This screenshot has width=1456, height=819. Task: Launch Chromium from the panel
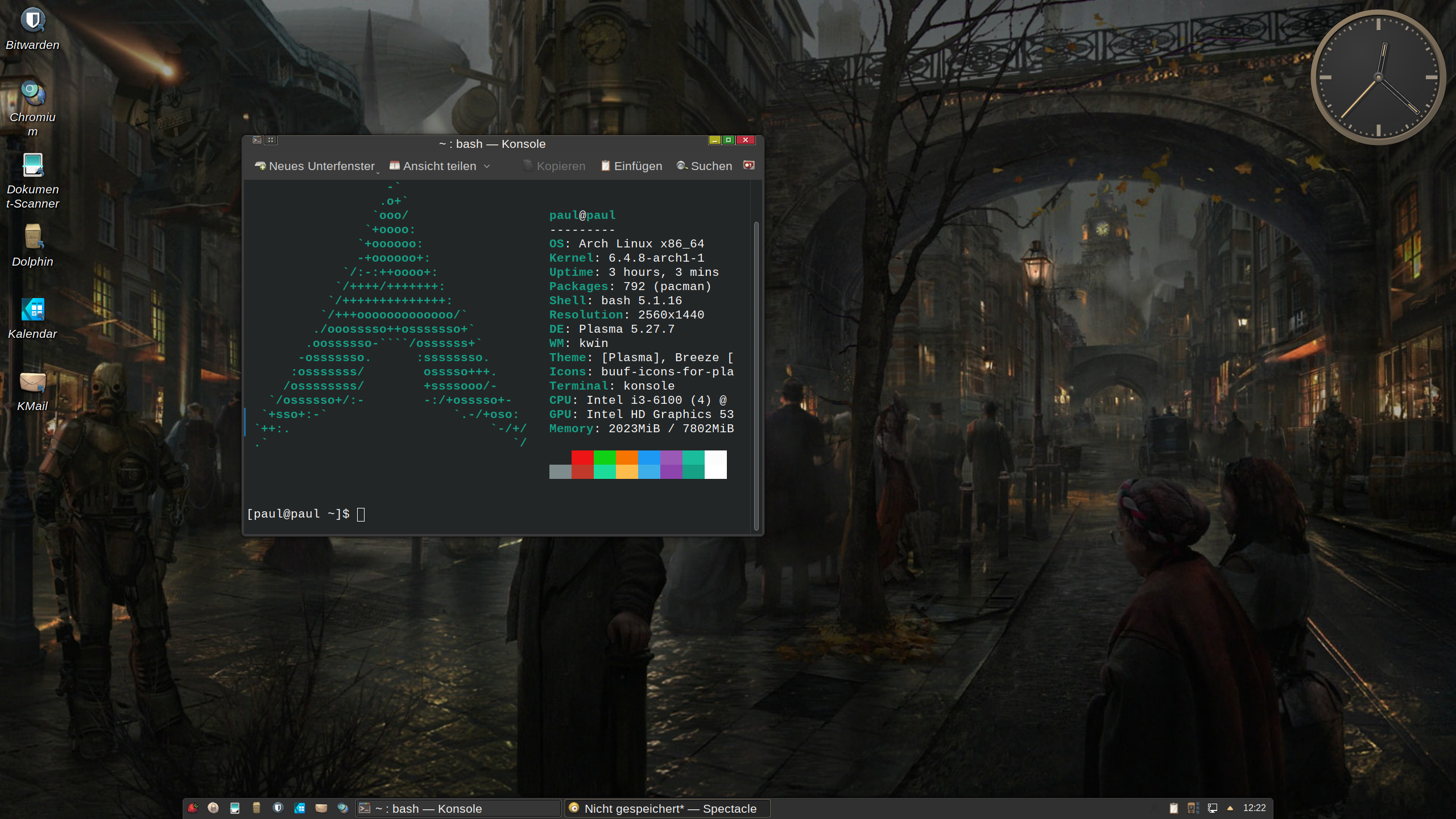[x=343, y=808]
